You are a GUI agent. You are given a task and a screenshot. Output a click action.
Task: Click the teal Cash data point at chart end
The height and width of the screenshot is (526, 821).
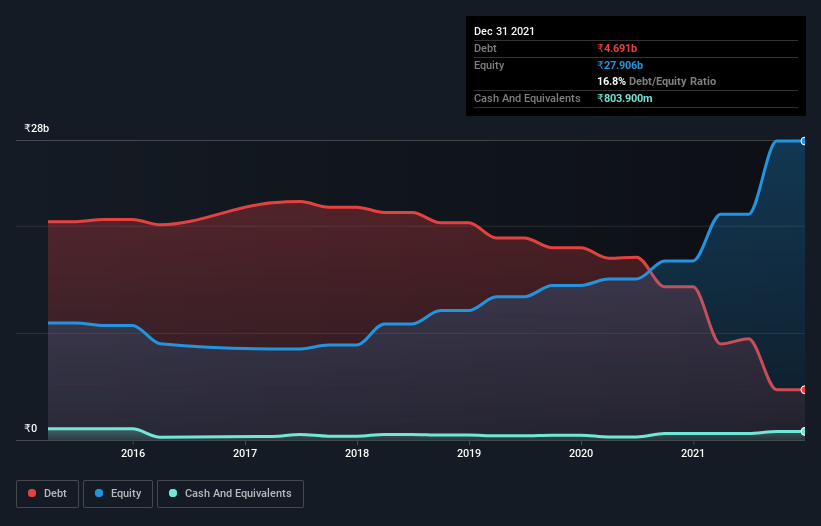[804, 431]
